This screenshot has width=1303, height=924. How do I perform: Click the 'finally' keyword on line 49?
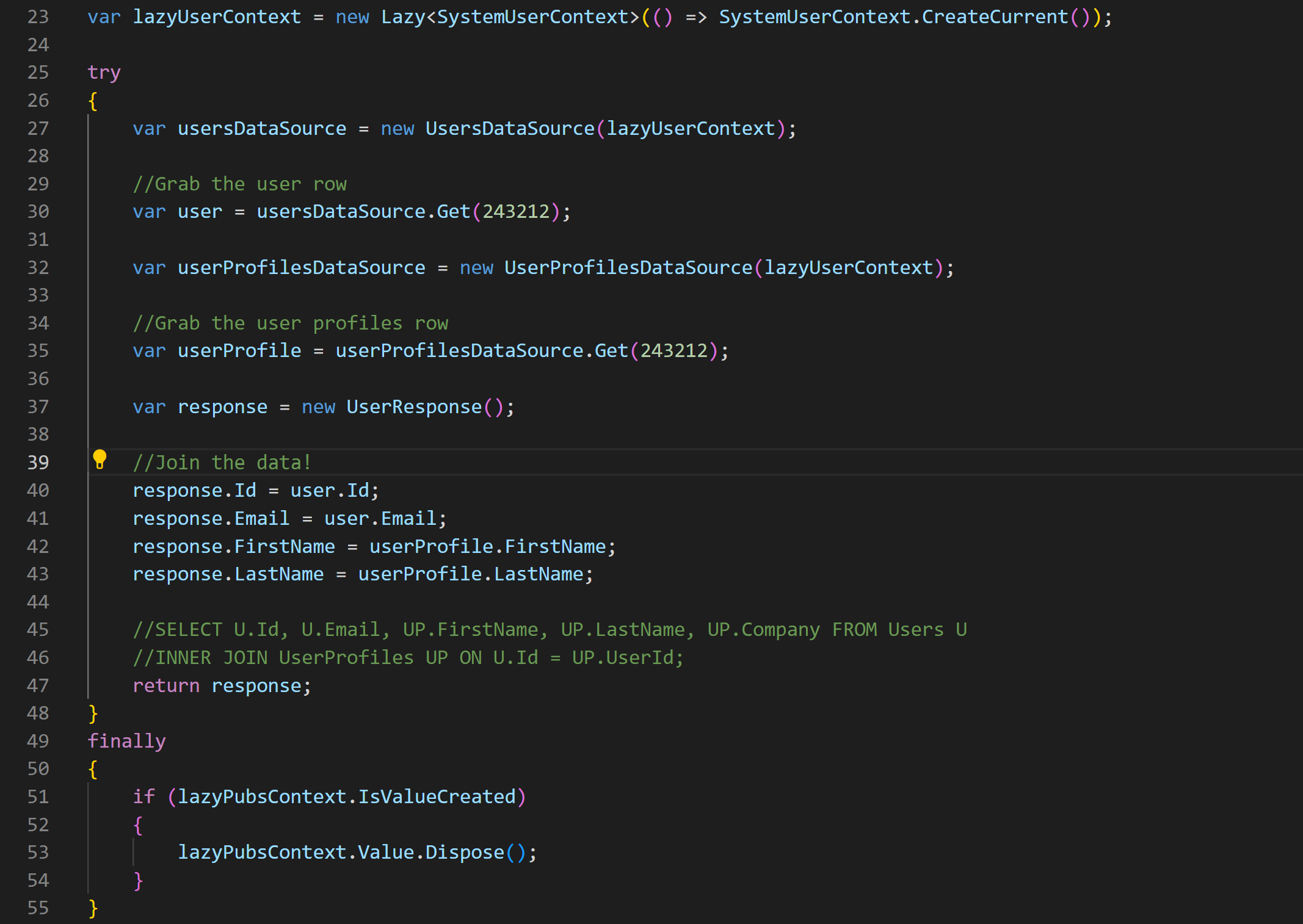tap(126, 742)
